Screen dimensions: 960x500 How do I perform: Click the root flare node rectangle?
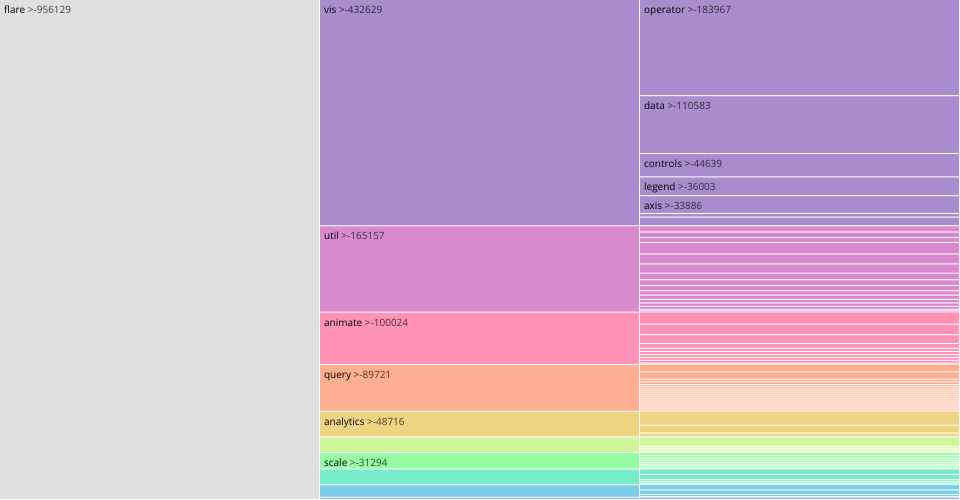point(160,250)
